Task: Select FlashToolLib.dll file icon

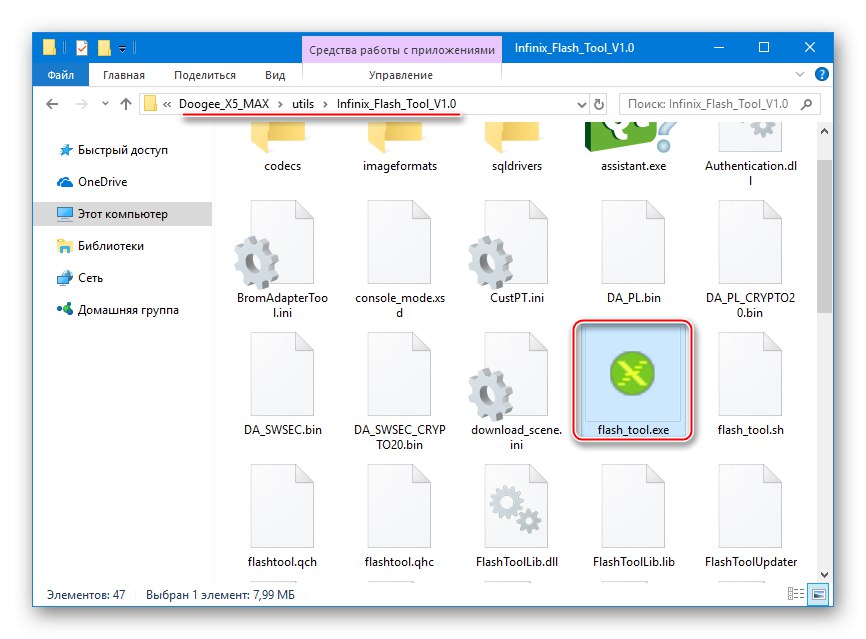Action: tap(516, 506)
